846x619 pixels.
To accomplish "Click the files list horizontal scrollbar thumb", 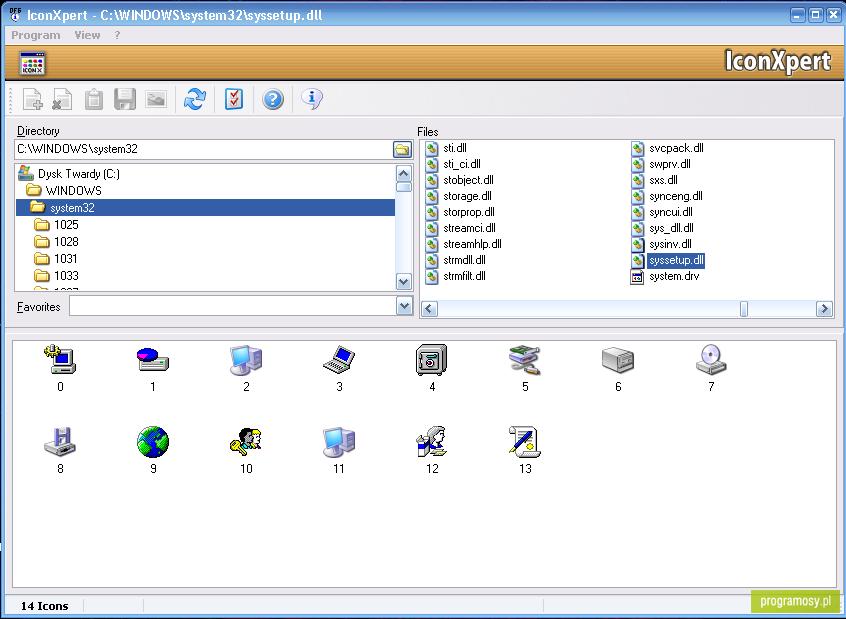I will point(744,309).
